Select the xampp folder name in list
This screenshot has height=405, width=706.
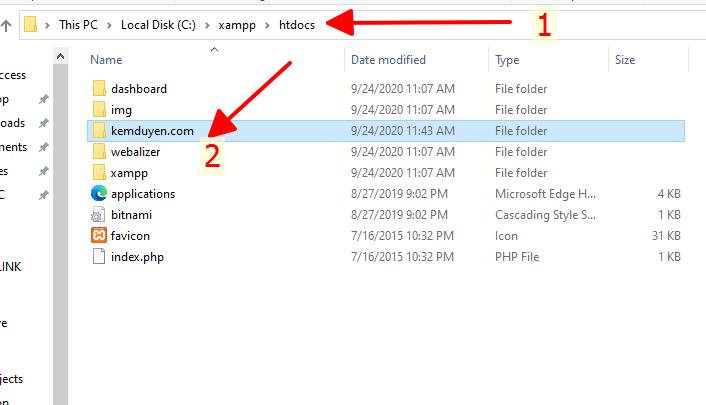129,173
